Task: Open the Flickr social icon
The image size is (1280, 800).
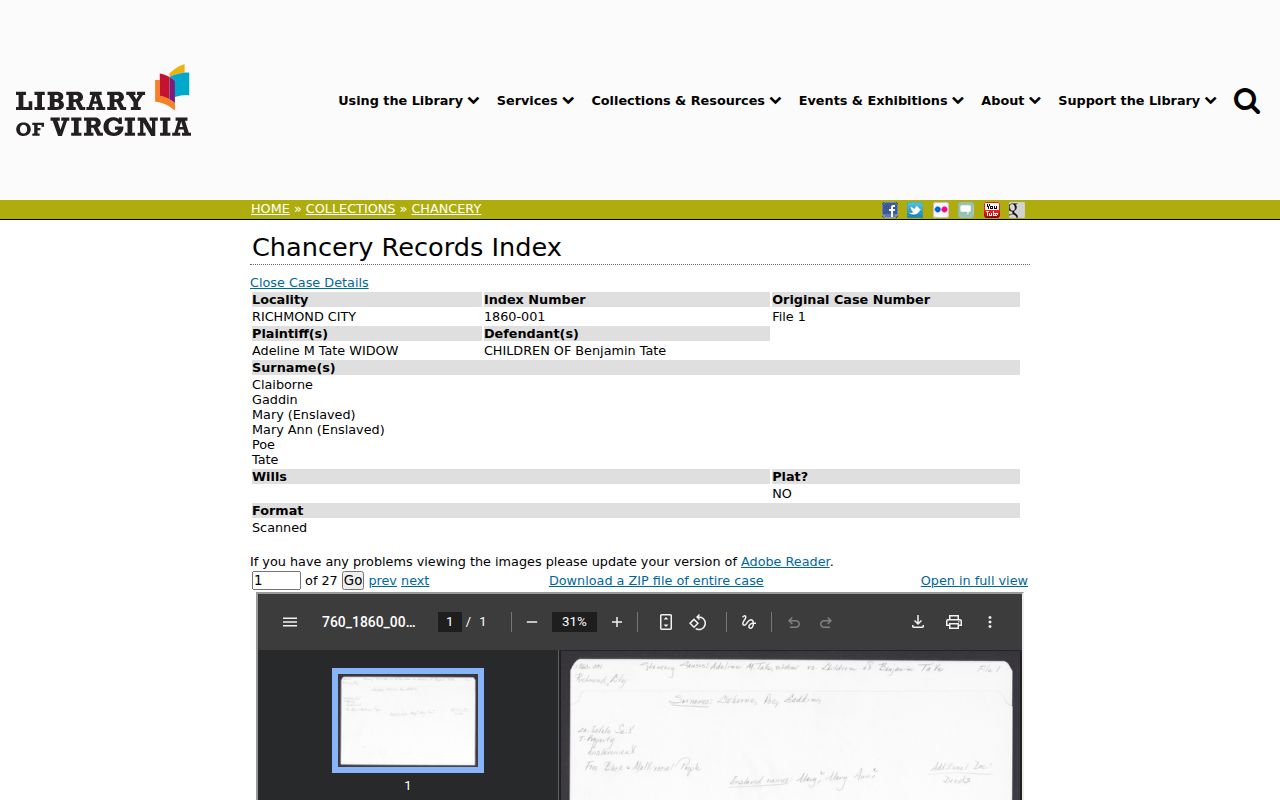Action: (x=941, y=210)
